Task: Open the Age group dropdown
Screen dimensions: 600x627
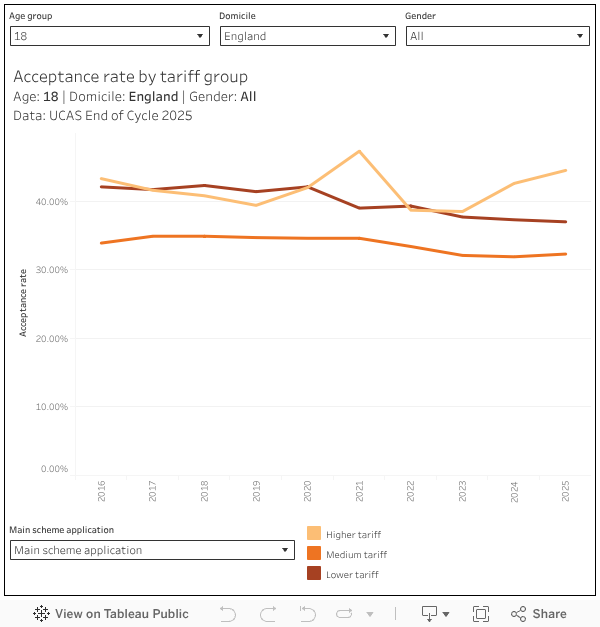Action: [109, 36]
